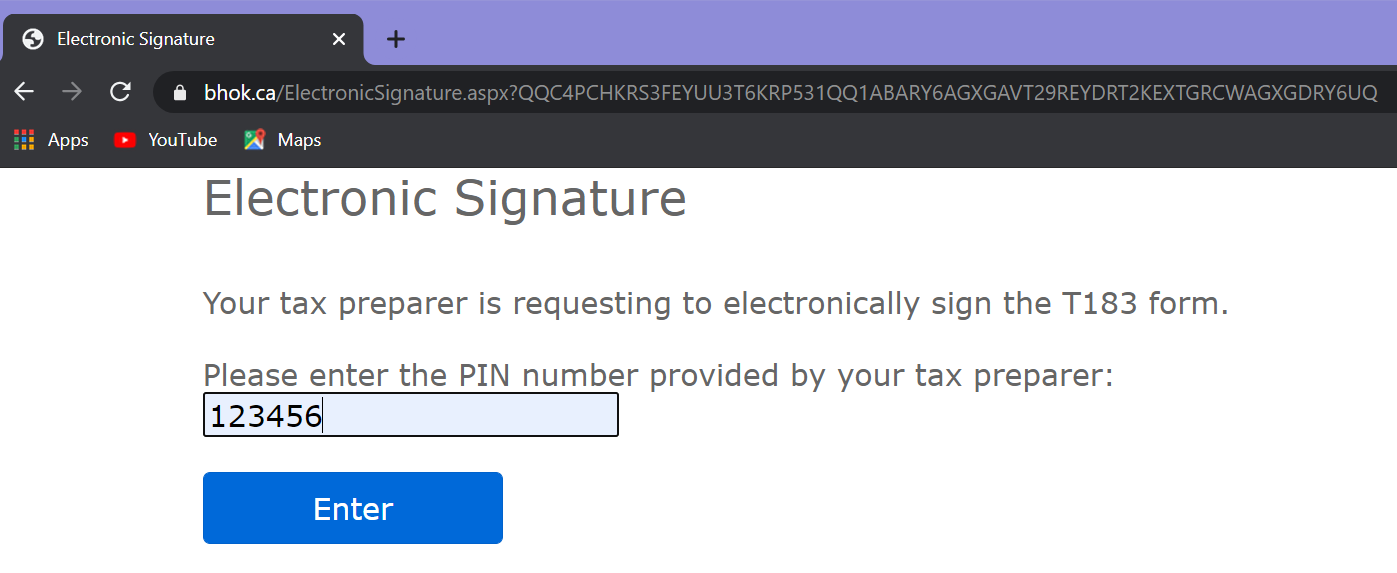
Task: Open a new tab with the plus button
Action: pos(396,39)
